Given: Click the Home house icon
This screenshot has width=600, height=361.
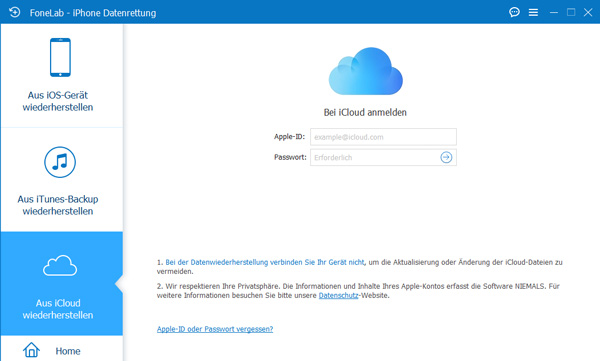Looking at the screenshot, I should 31,350.
